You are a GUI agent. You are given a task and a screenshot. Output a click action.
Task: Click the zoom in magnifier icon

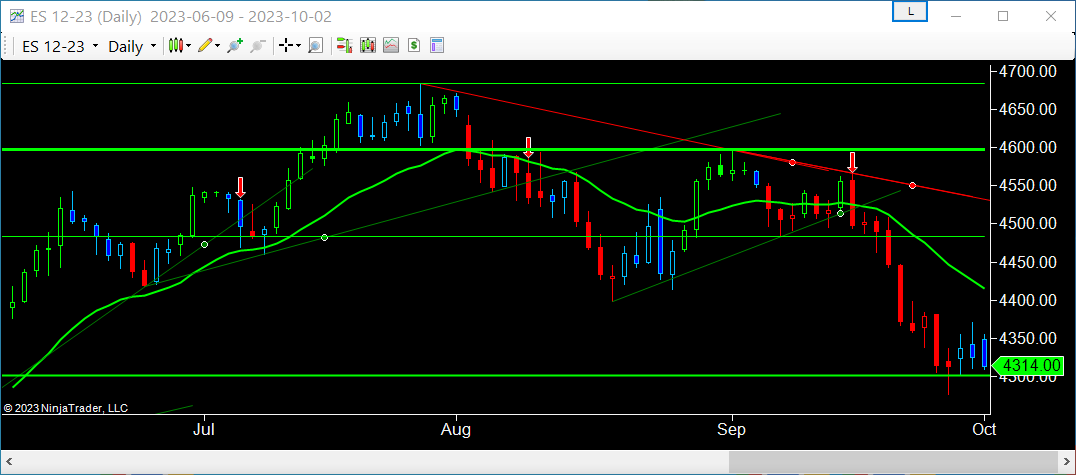235,46
